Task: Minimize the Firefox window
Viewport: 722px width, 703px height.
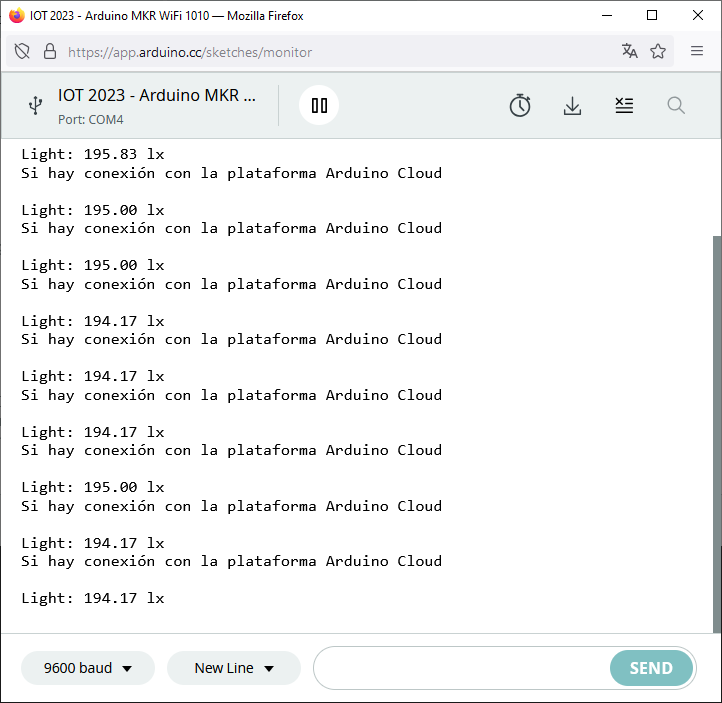Action: click(x=607, y=16)
